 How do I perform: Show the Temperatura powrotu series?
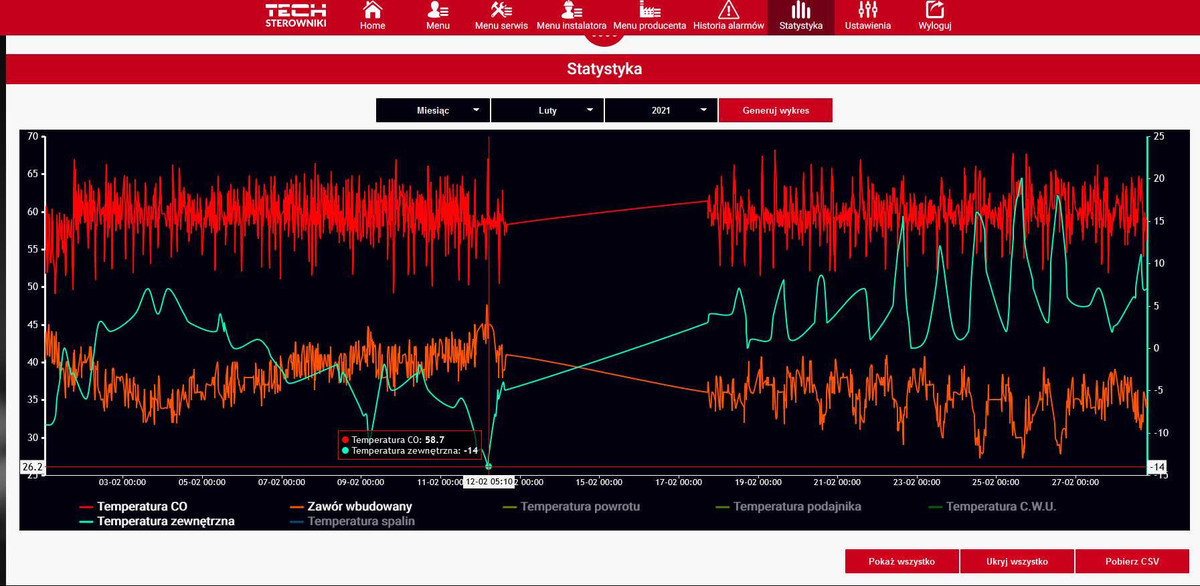coord(580,506)
